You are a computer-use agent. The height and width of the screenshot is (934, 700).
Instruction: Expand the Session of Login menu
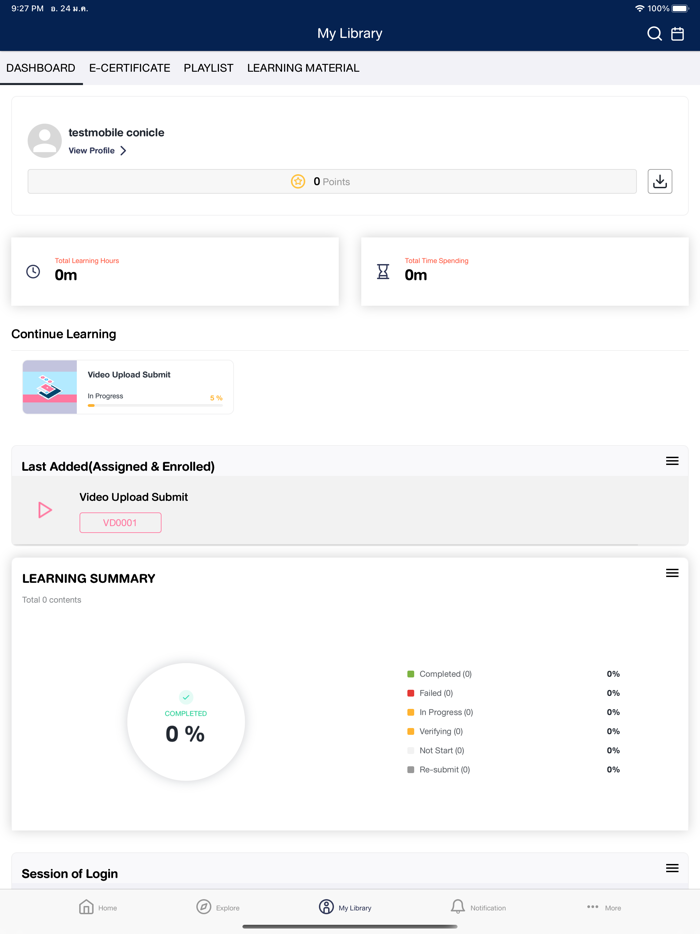(x=672, y=868)
